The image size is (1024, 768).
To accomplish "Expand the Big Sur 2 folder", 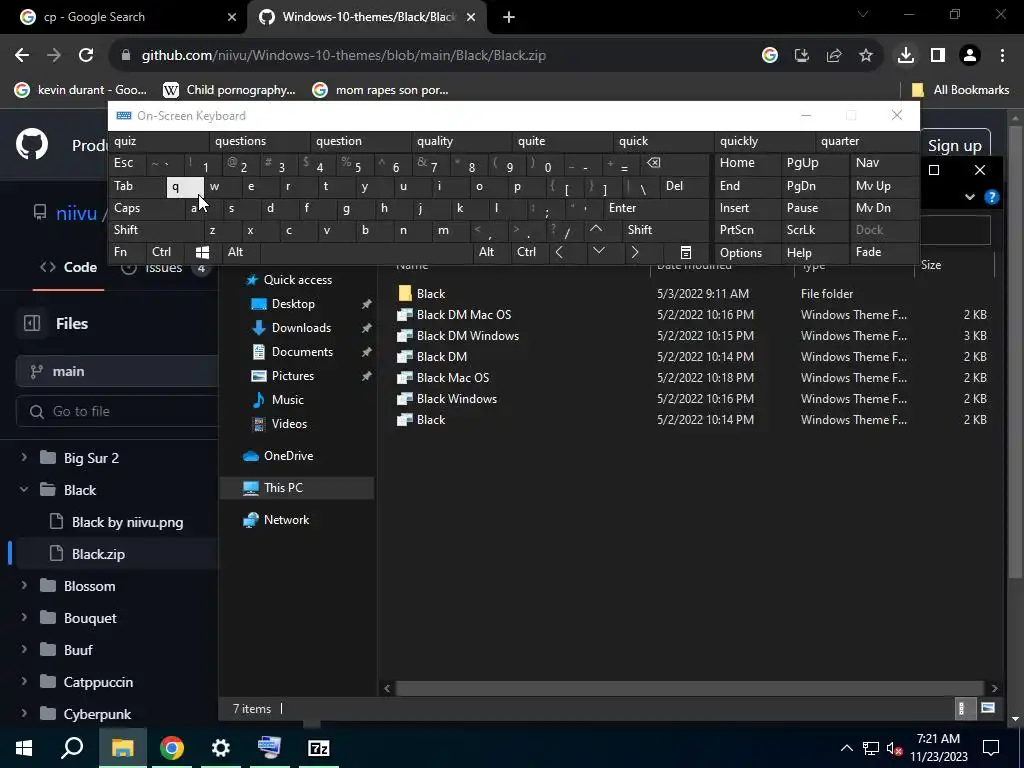I will click(x=24, y=458).
